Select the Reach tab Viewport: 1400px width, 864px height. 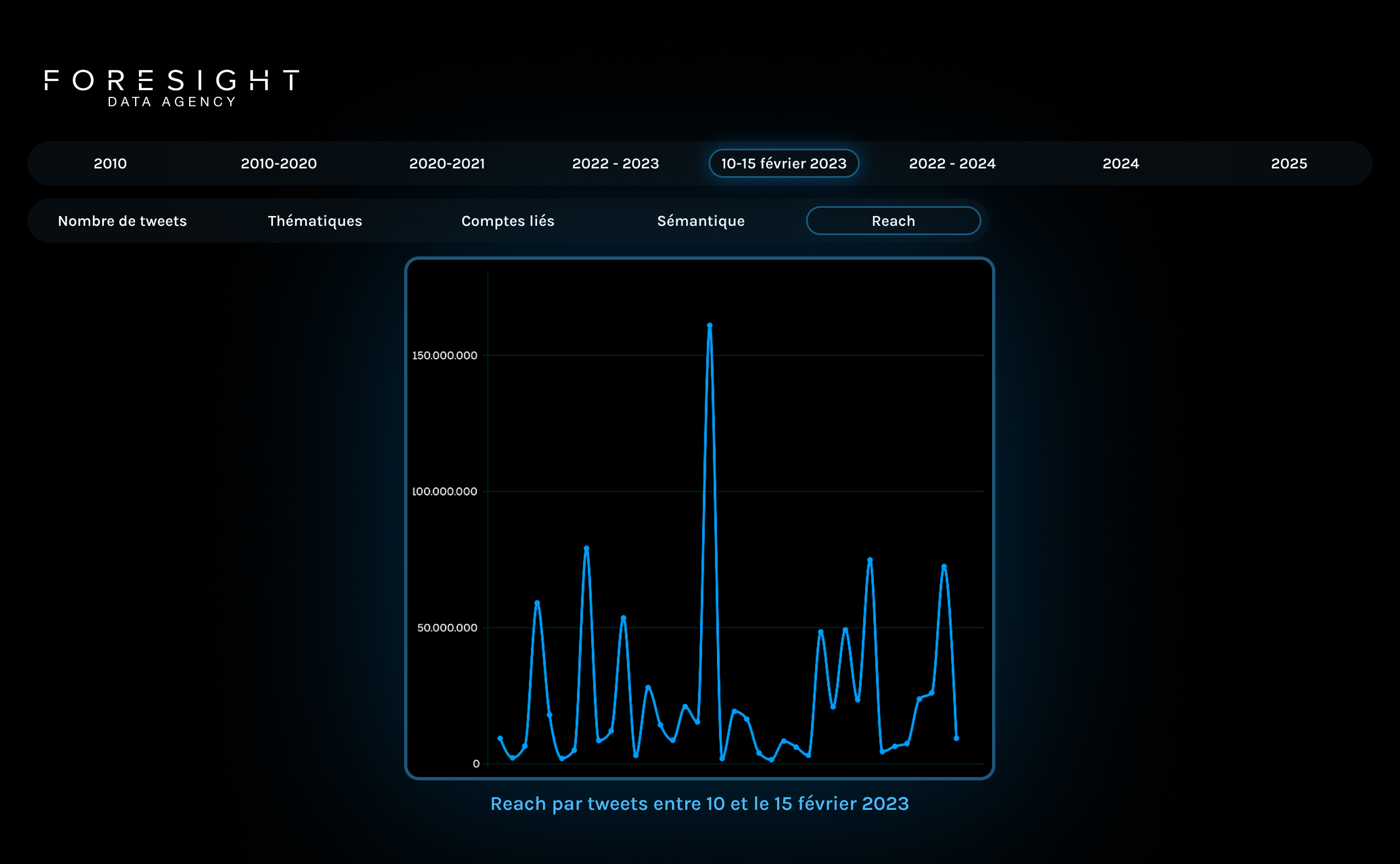[x=893, y=221]
